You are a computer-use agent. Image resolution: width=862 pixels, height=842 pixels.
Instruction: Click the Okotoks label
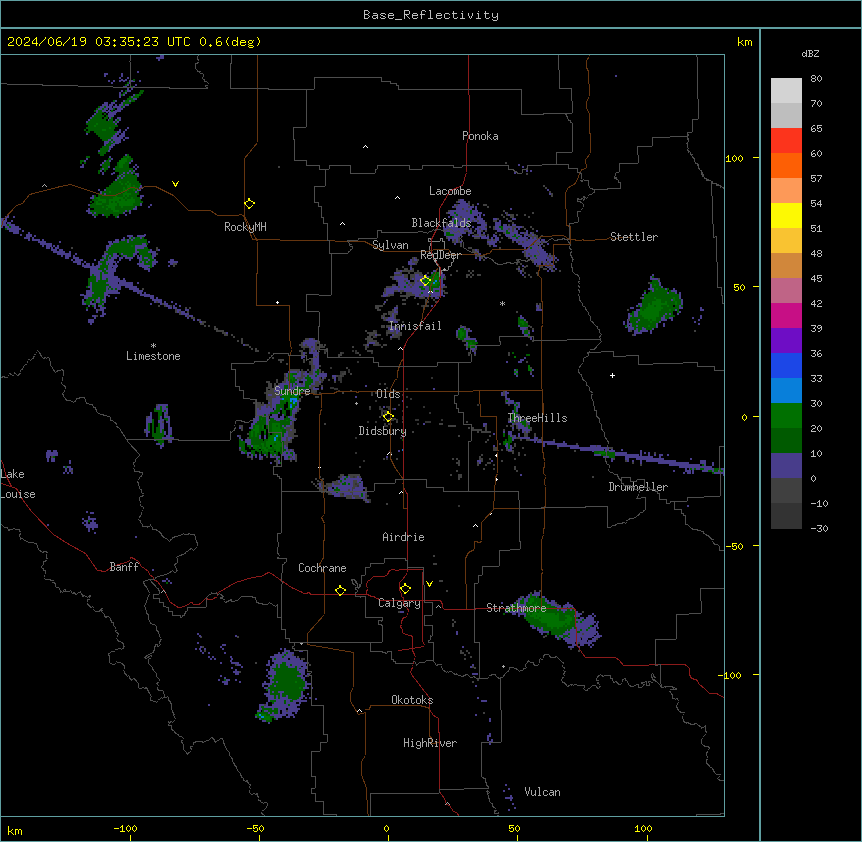point(412,700)
